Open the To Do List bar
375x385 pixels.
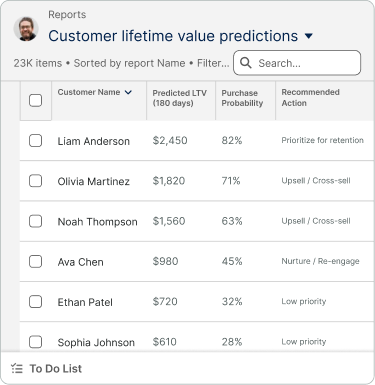pos(187,368)
